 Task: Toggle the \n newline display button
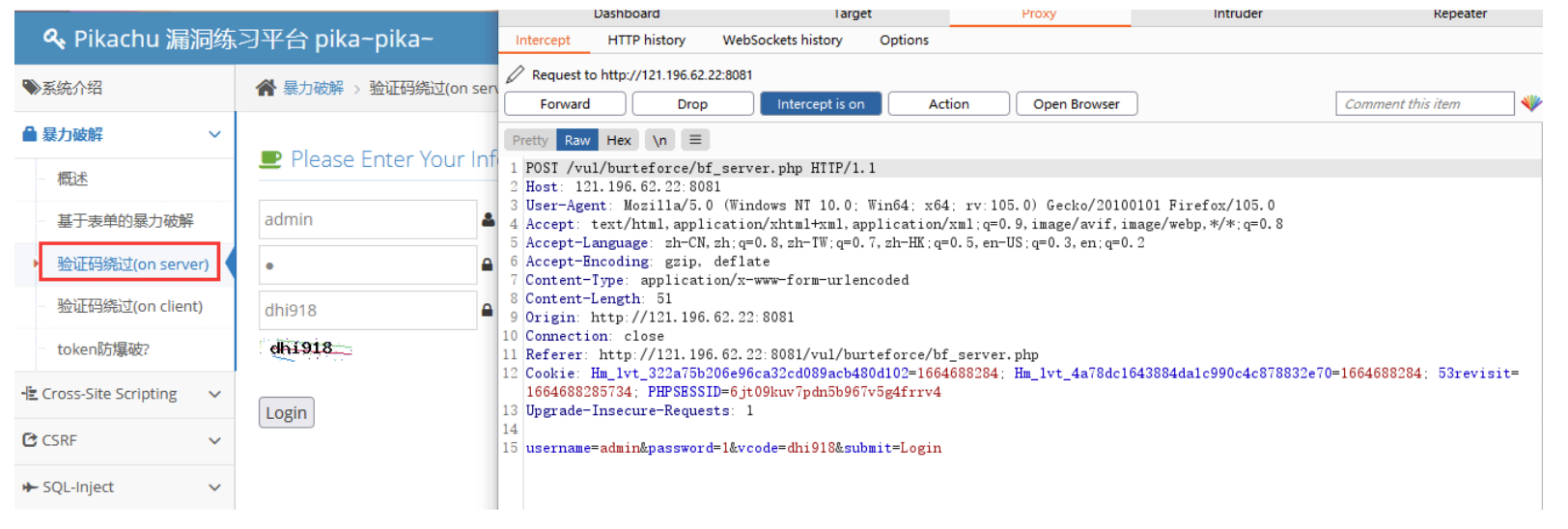tap(659, 140)
